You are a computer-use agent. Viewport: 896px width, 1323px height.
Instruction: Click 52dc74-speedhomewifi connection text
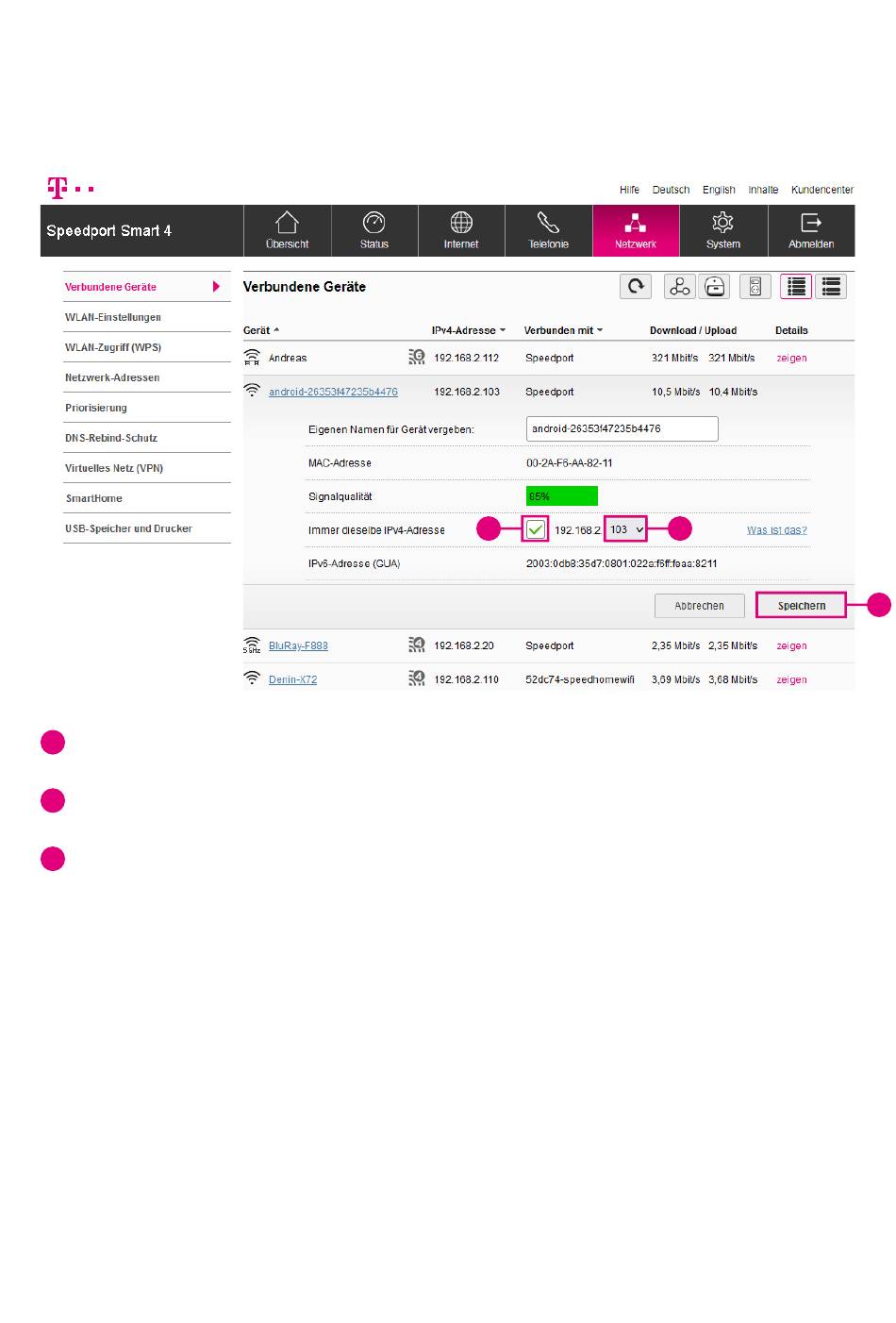580,679
